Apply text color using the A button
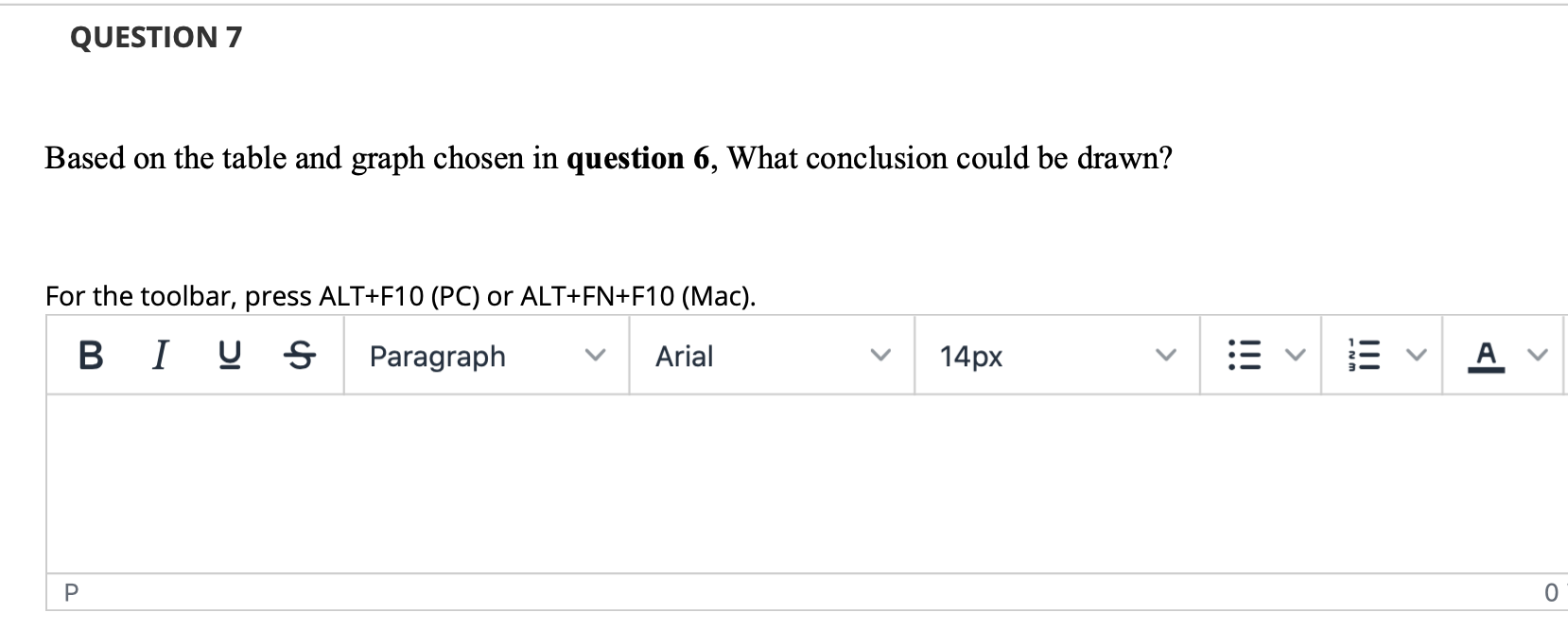This screenshot has width=1568, height=630. click(x=1486, y=352)
